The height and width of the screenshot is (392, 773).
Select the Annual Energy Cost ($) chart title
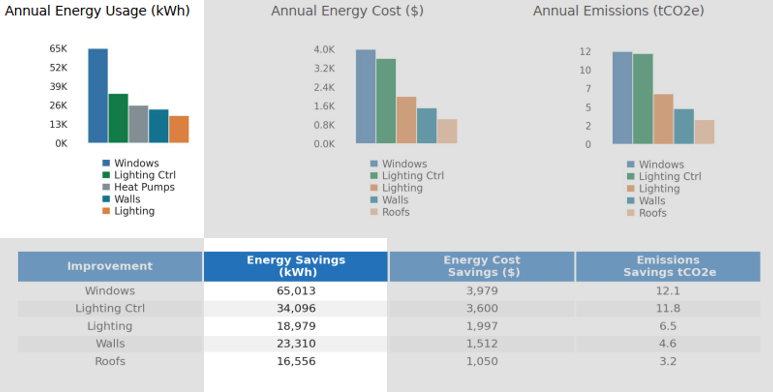coord(347,11)
